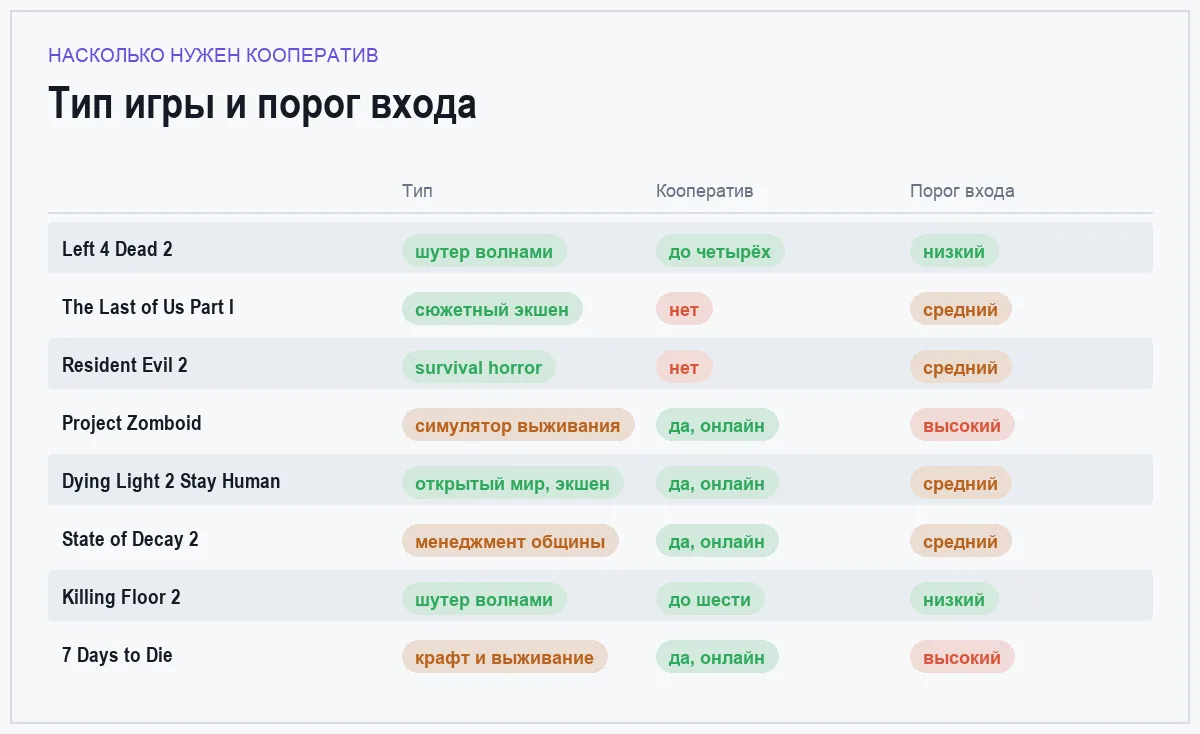Click "средний" tag in State of Decay 2 row

tap(961, 542)
